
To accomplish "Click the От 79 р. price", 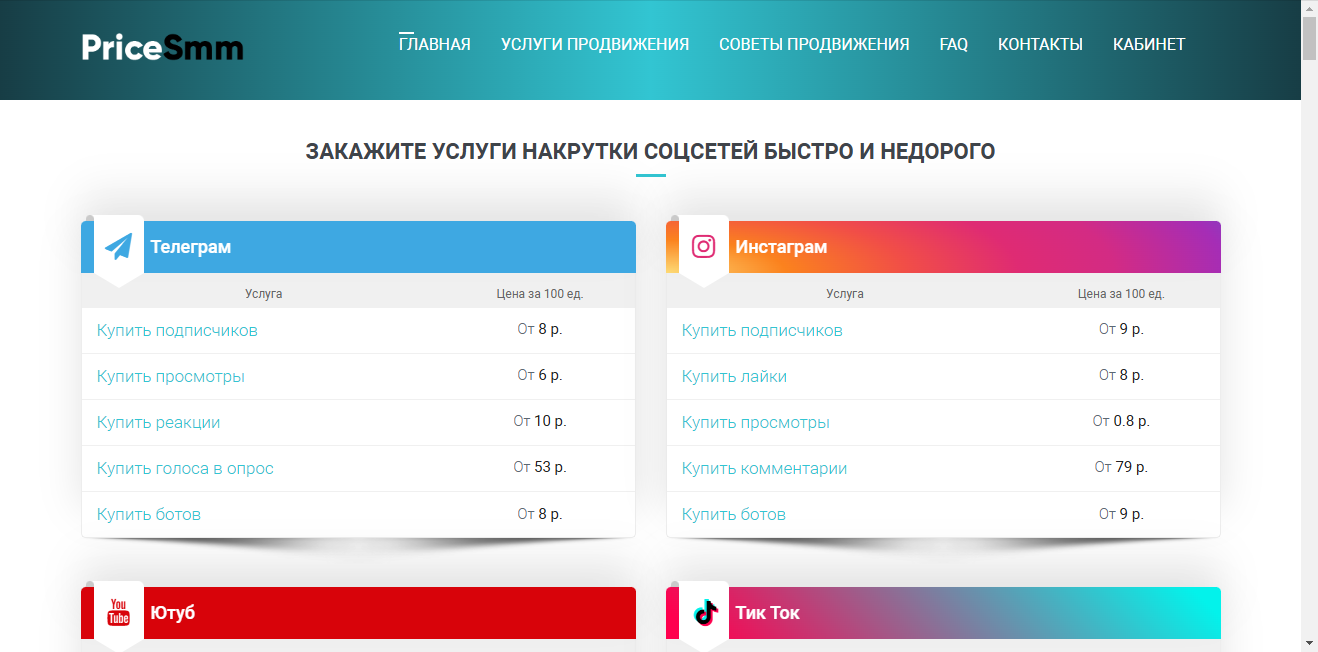I will (1121, 467).
